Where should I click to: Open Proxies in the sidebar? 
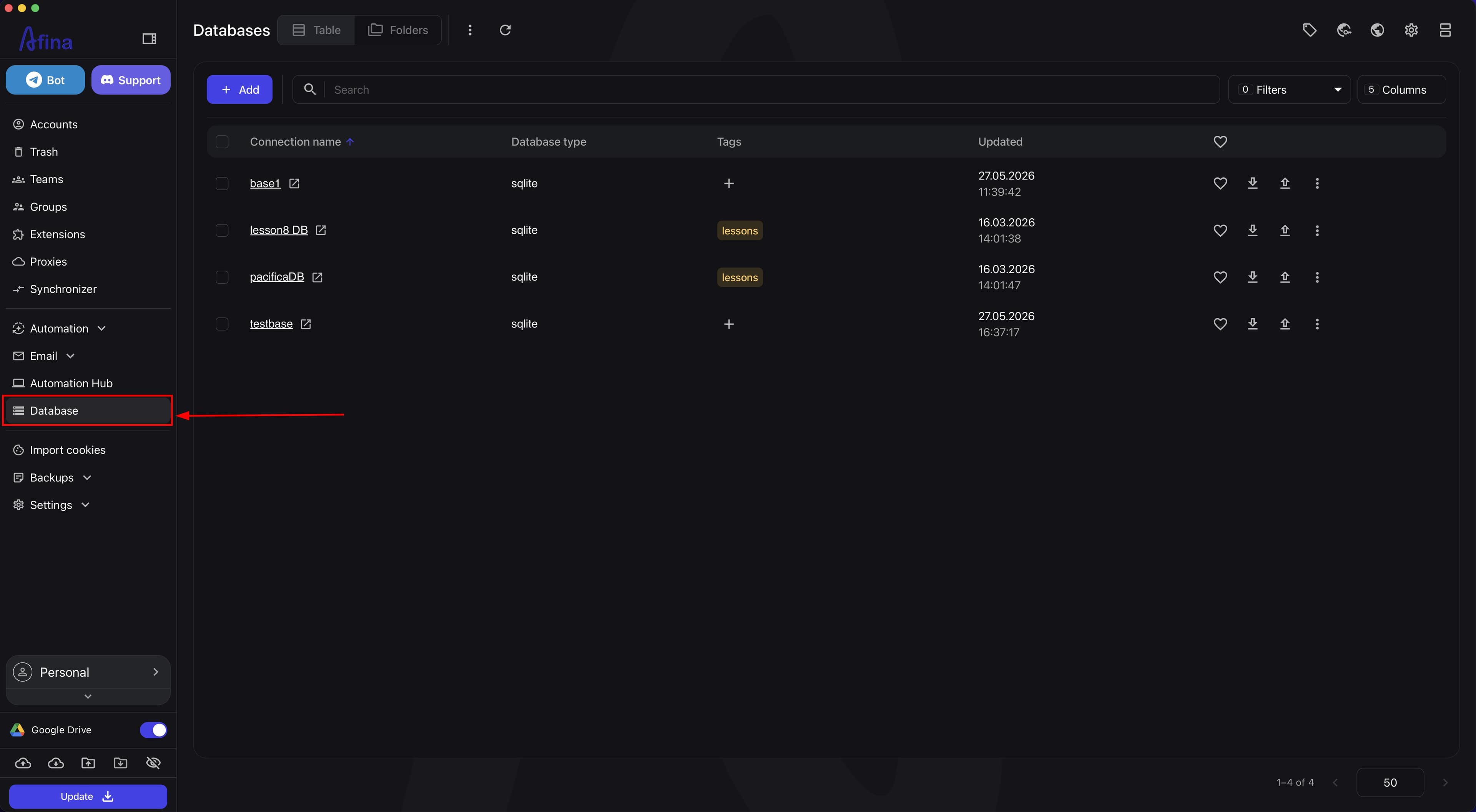click(48, 262)
